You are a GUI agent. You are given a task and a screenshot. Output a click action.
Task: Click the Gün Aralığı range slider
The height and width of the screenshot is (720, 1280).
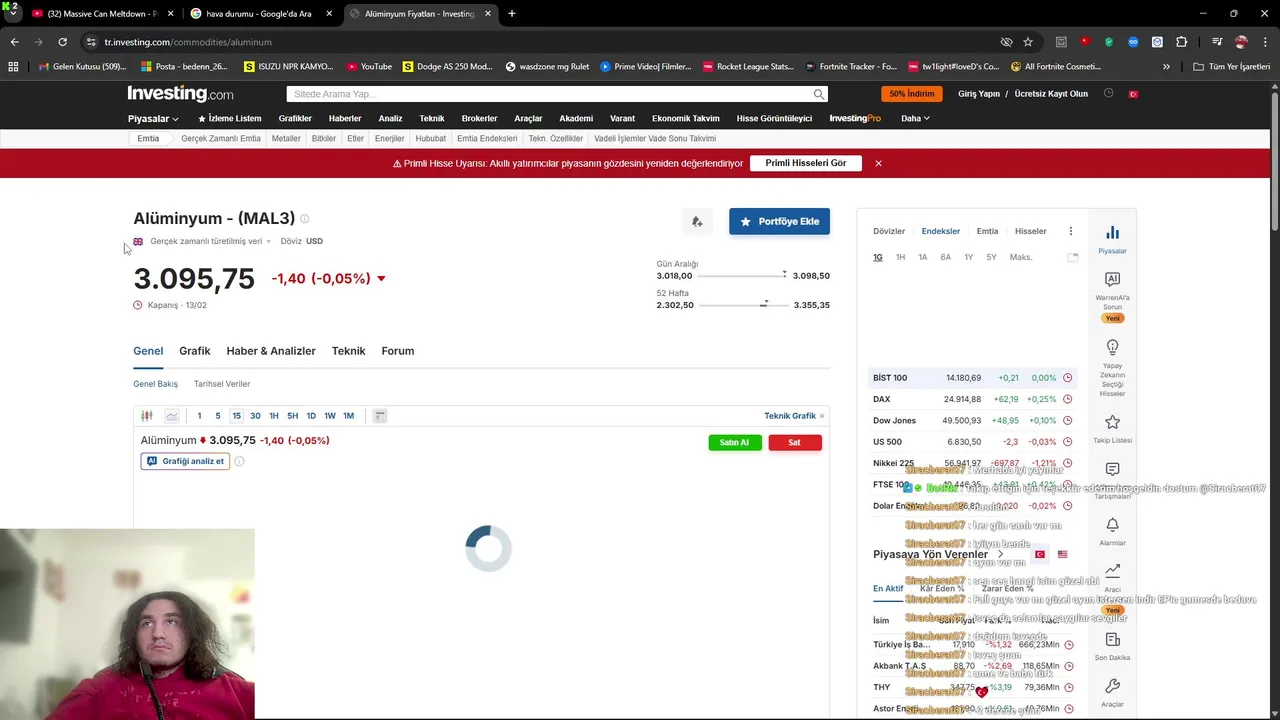pos(743,275)
